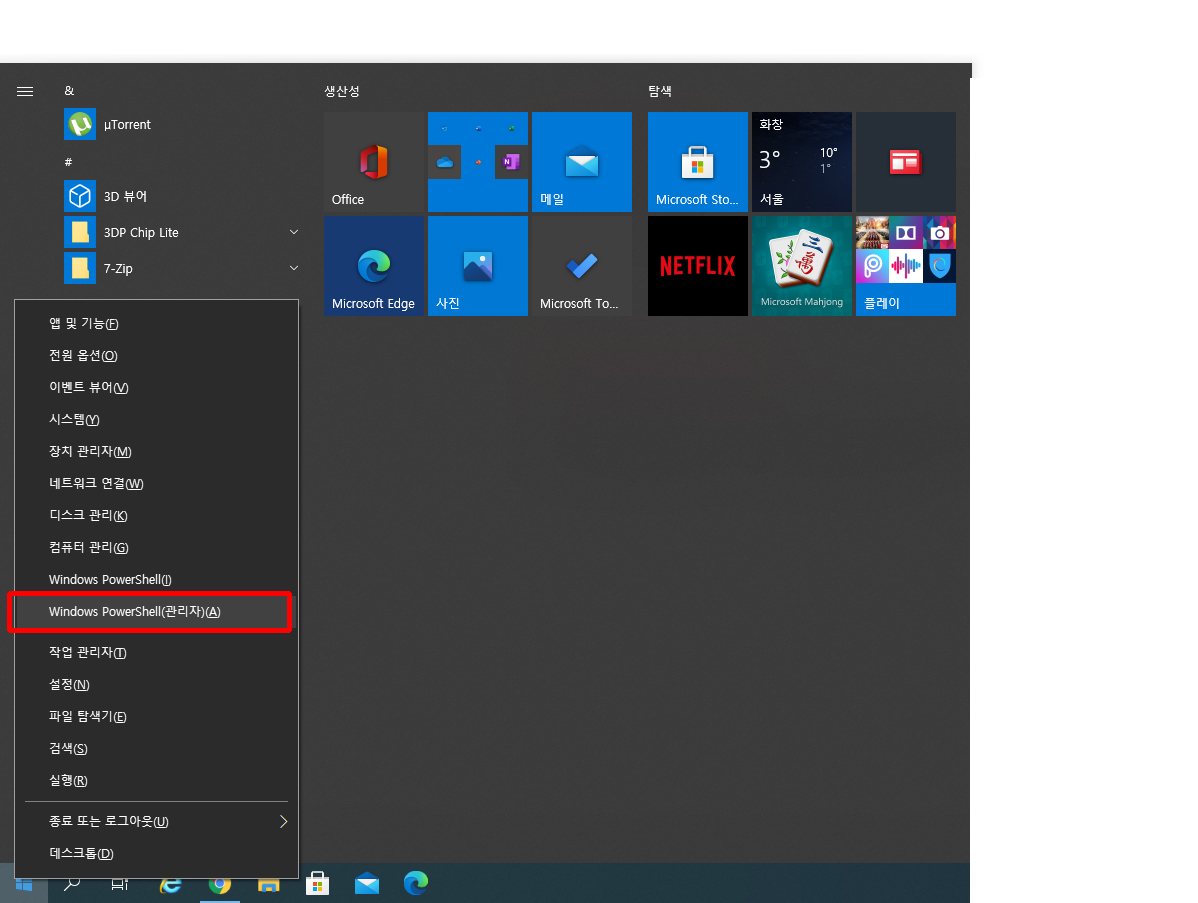Open the Microsoft Mahjong tile
Image resolution: width=1198 pixels, height=903 pixels.
pyautogui.click(x=801, y=266)
